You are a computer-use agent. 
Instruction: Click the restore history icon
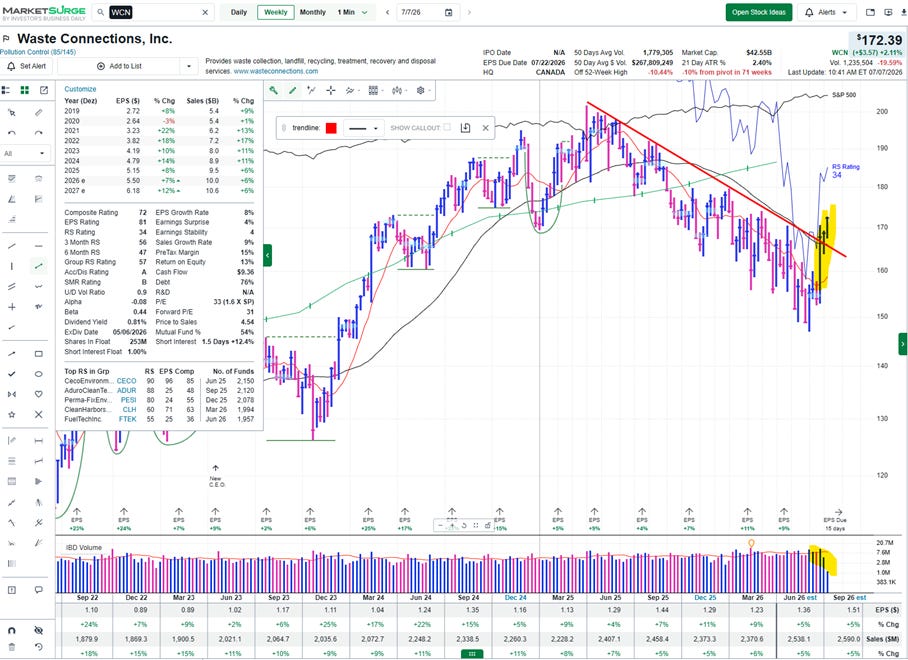[x=38, y=647]
